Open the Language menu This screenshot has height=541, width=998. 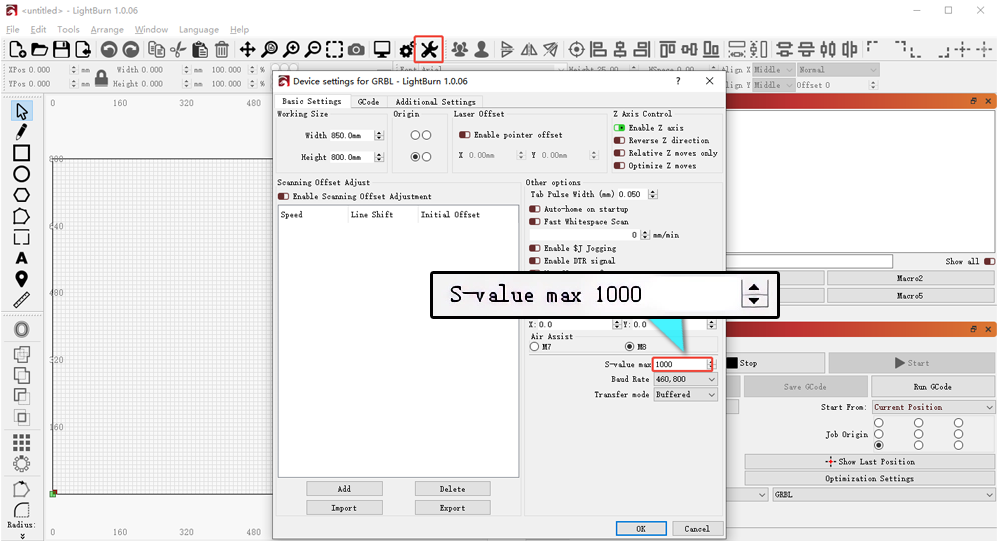(199, 30)
